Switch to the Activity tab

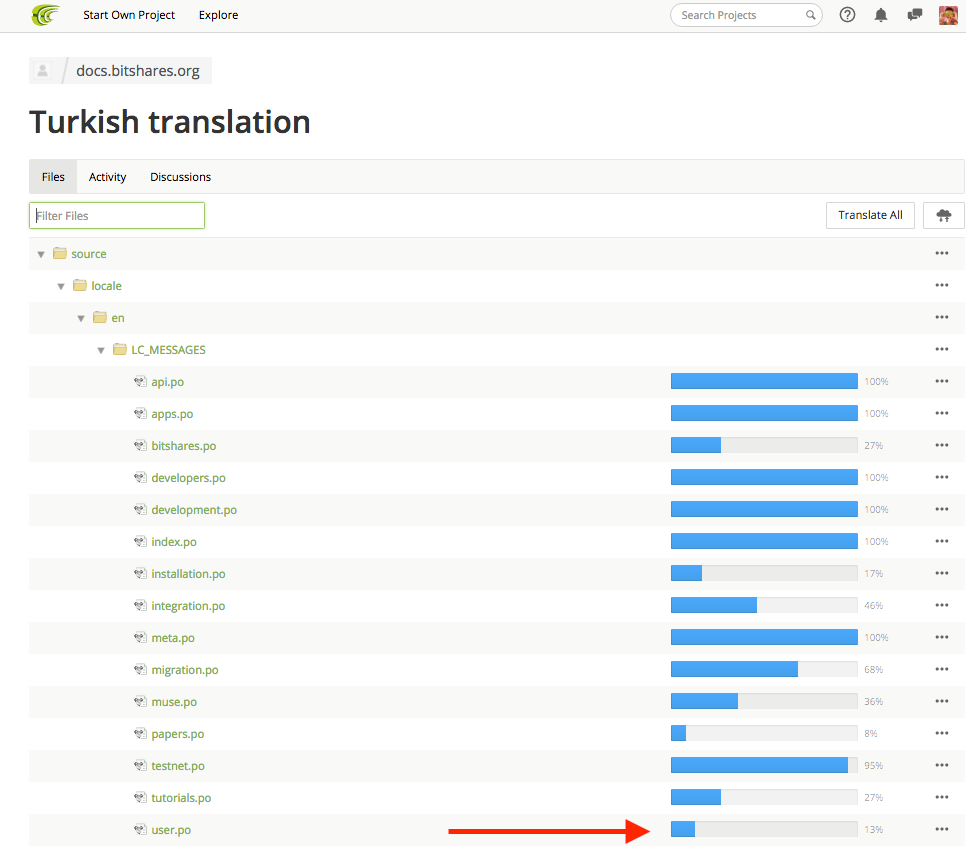107,177
